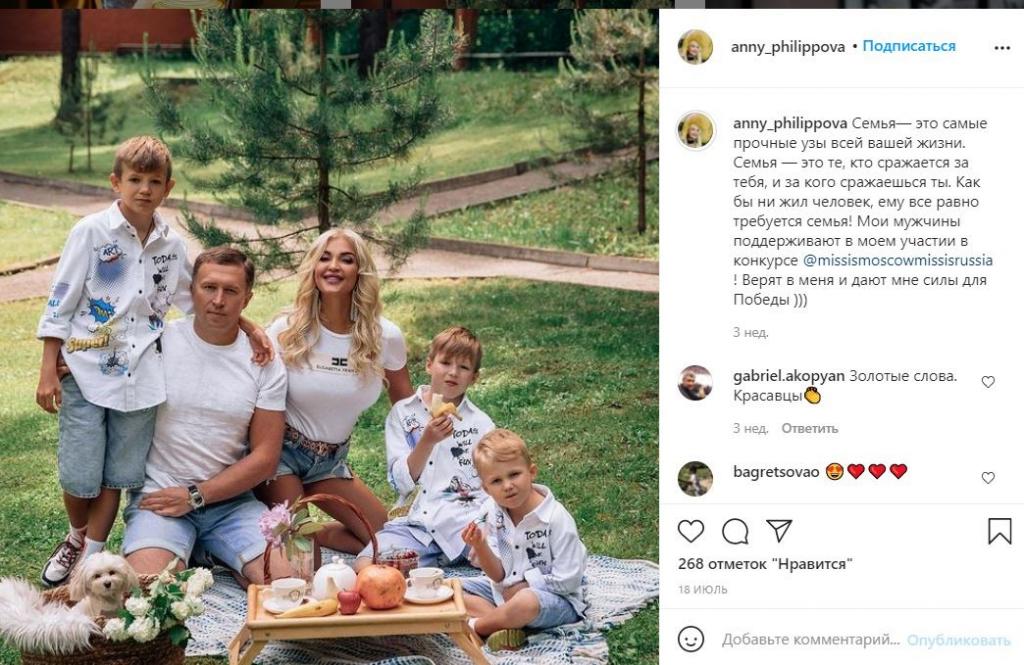Viewport: 1024px width, 665px height.
Task: Open anny_philippova profile from header username
Action: pos(788,47)
